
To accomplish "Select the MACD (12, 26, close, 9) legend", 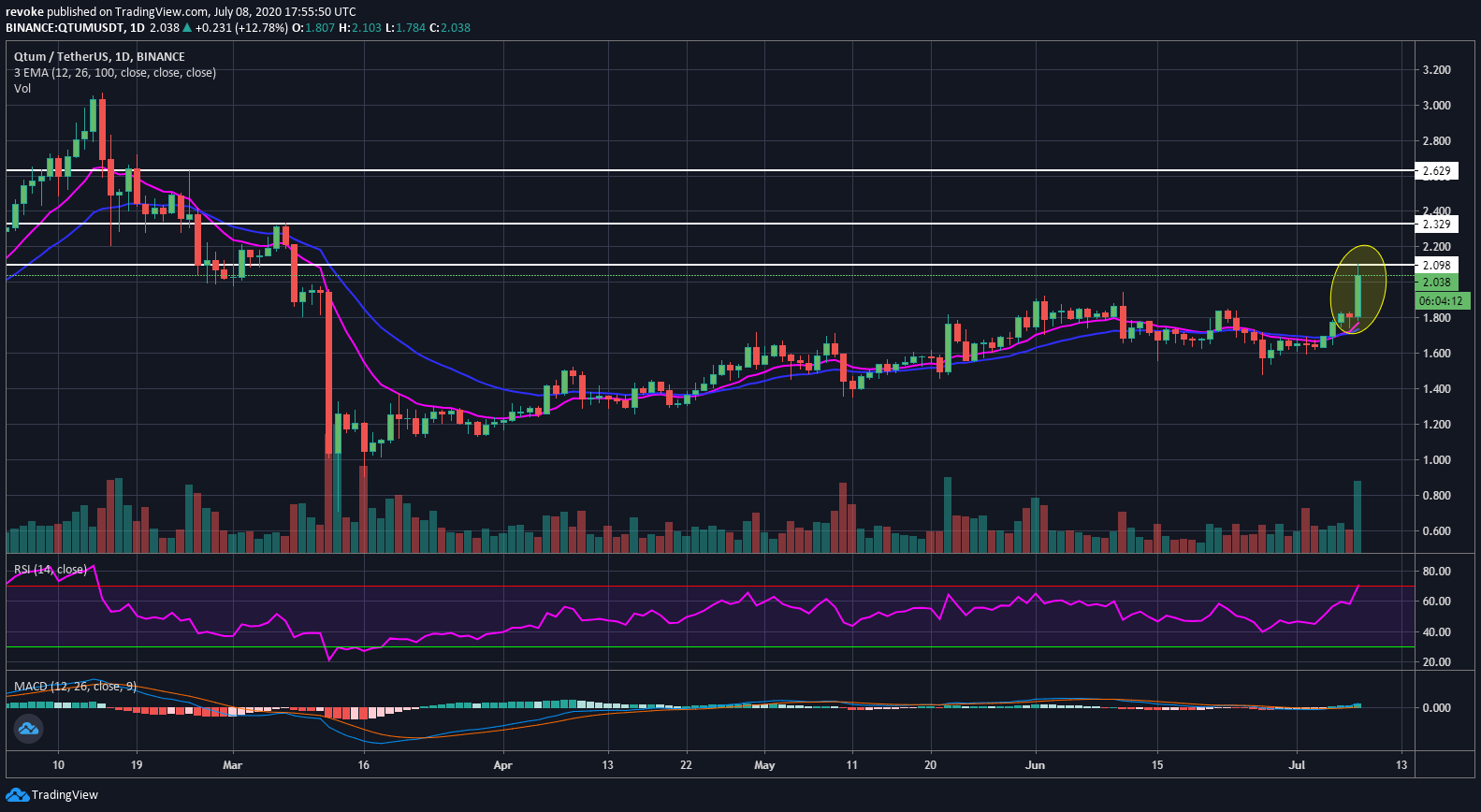I will point(75,687).
